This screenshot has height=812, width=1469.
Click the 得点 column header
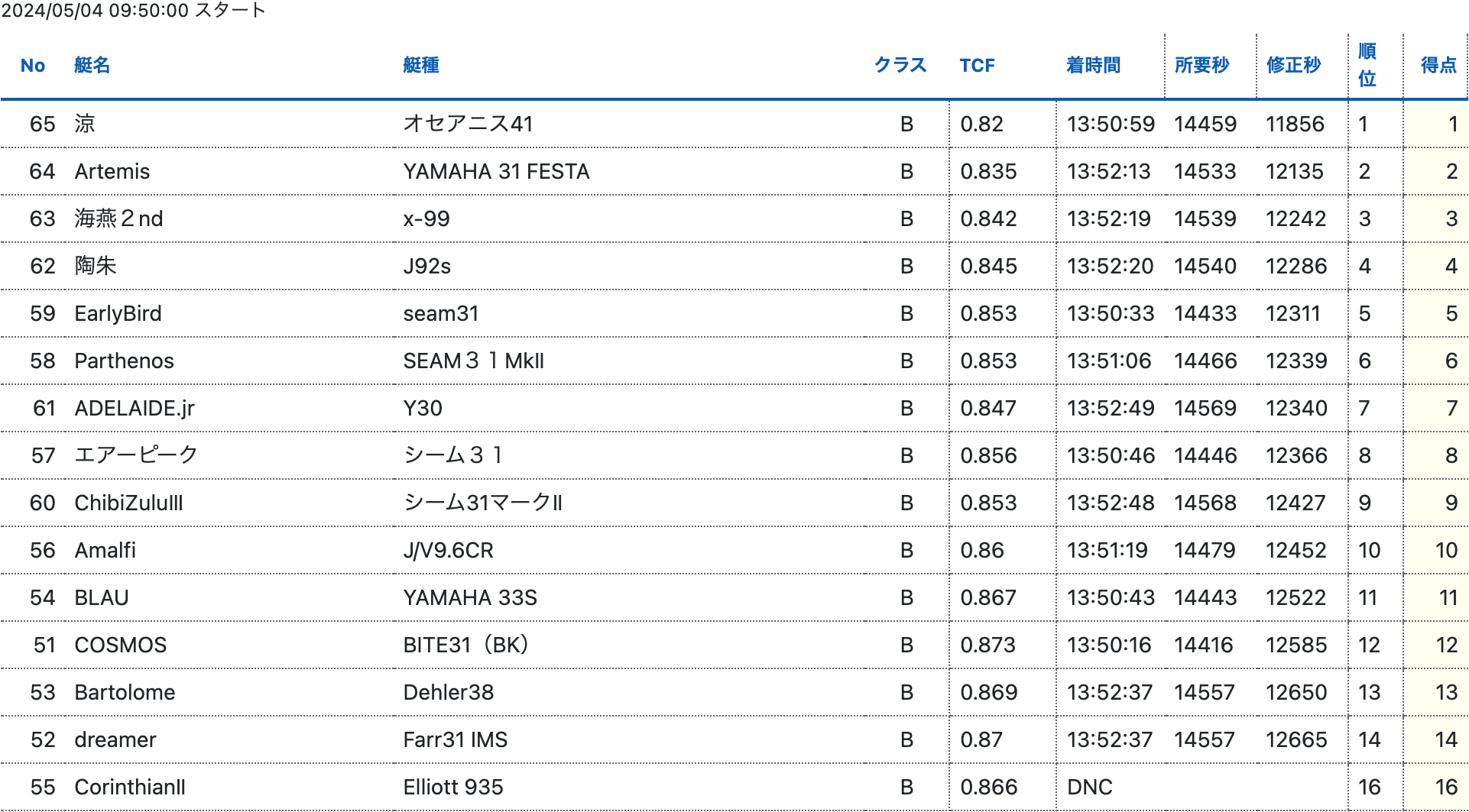click(x=1438, y=66)
